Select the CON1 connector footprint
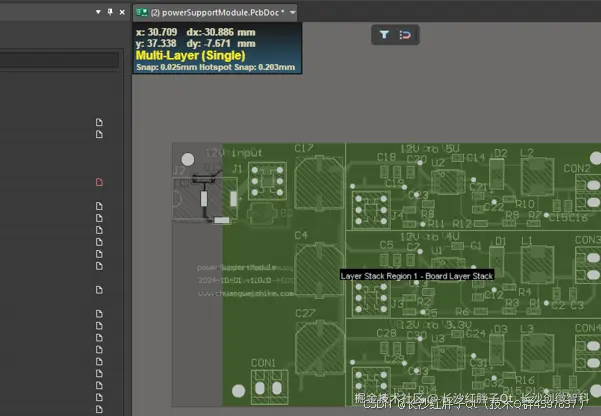This screenshot has height=416, width=601. (x=269, y=387)
